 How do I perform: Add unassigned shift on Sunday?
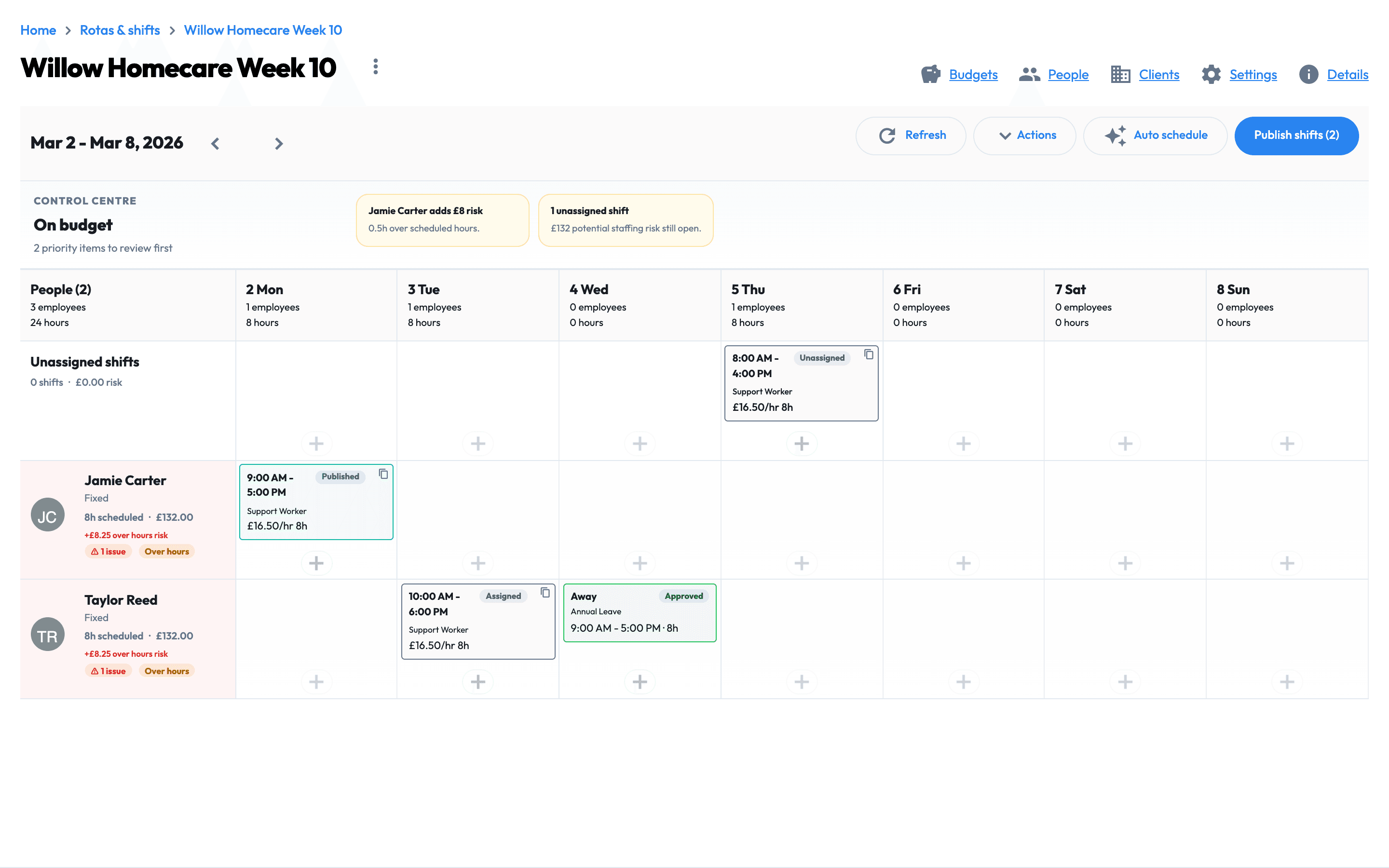point(1287,443)
